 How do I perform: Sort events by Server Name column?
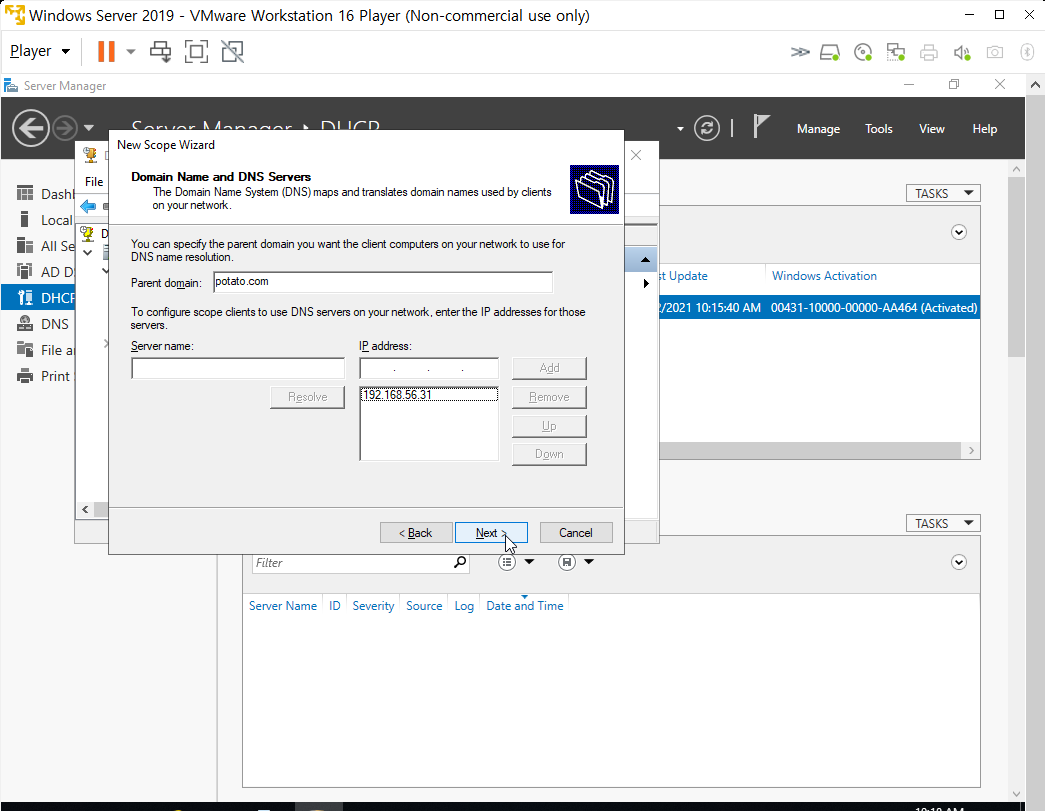(283, 606)
